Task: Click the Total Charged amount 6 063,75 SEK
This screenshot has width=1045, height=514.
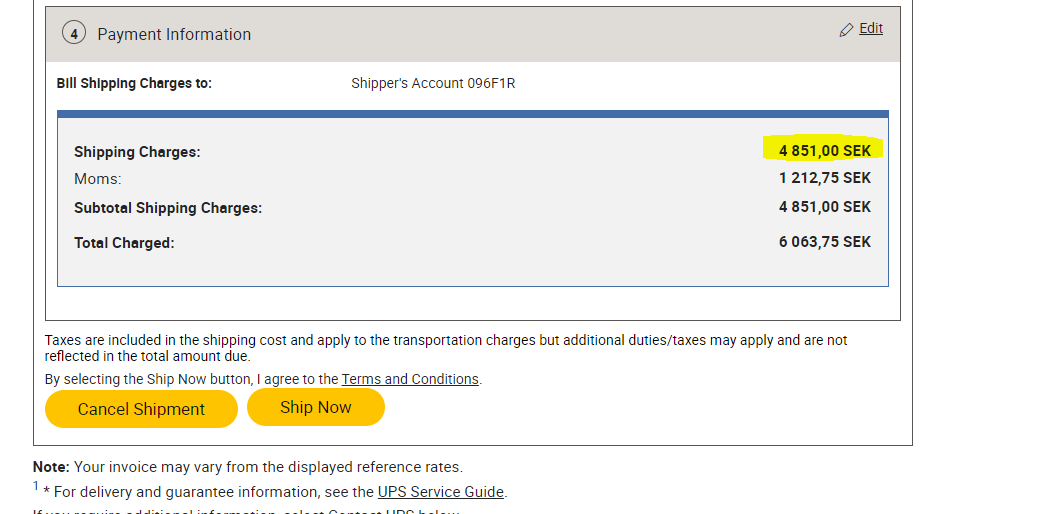Action: click(824, 242)
